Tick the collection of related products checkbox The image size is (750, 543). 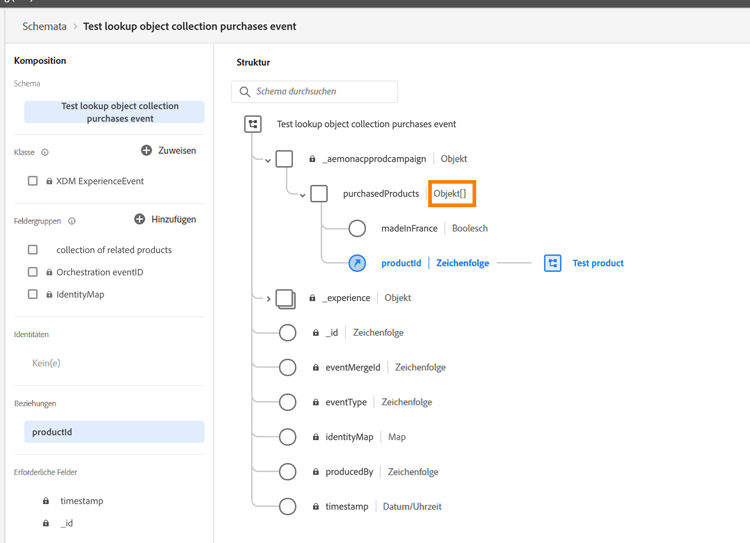coord(33,250)
